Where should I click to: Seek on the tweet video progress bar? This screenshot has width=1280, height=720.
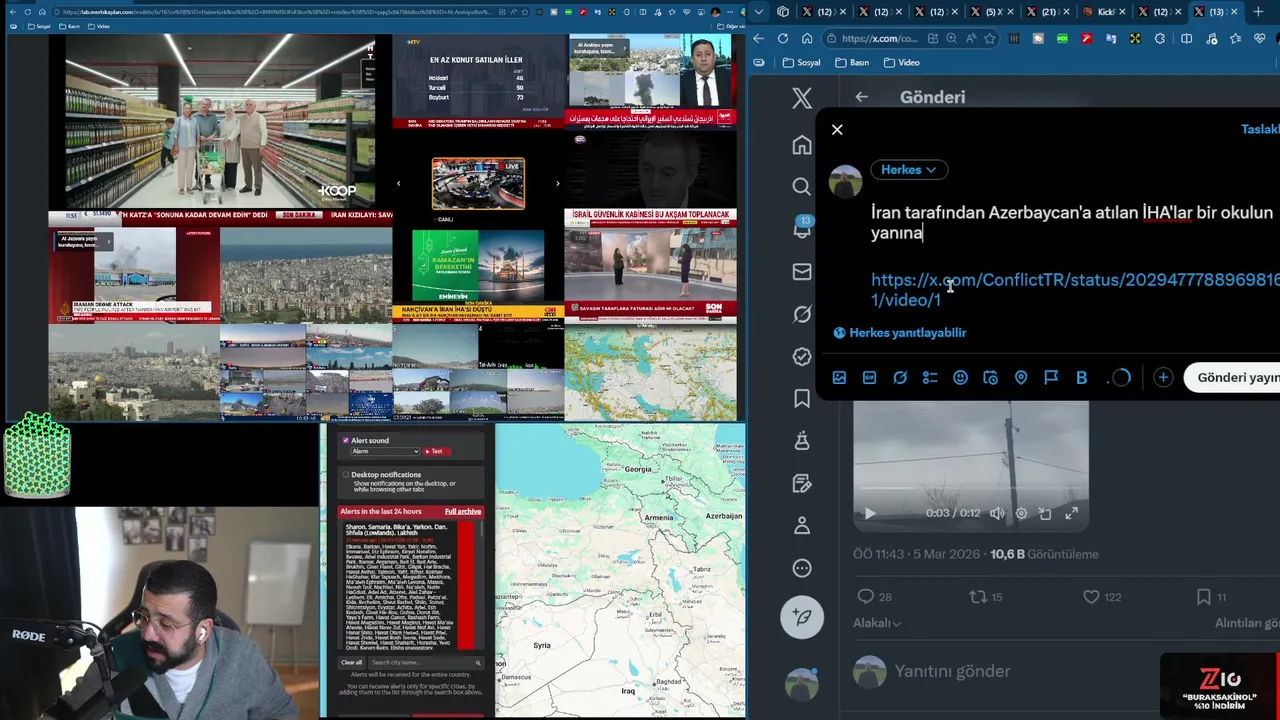pos(970,489)
